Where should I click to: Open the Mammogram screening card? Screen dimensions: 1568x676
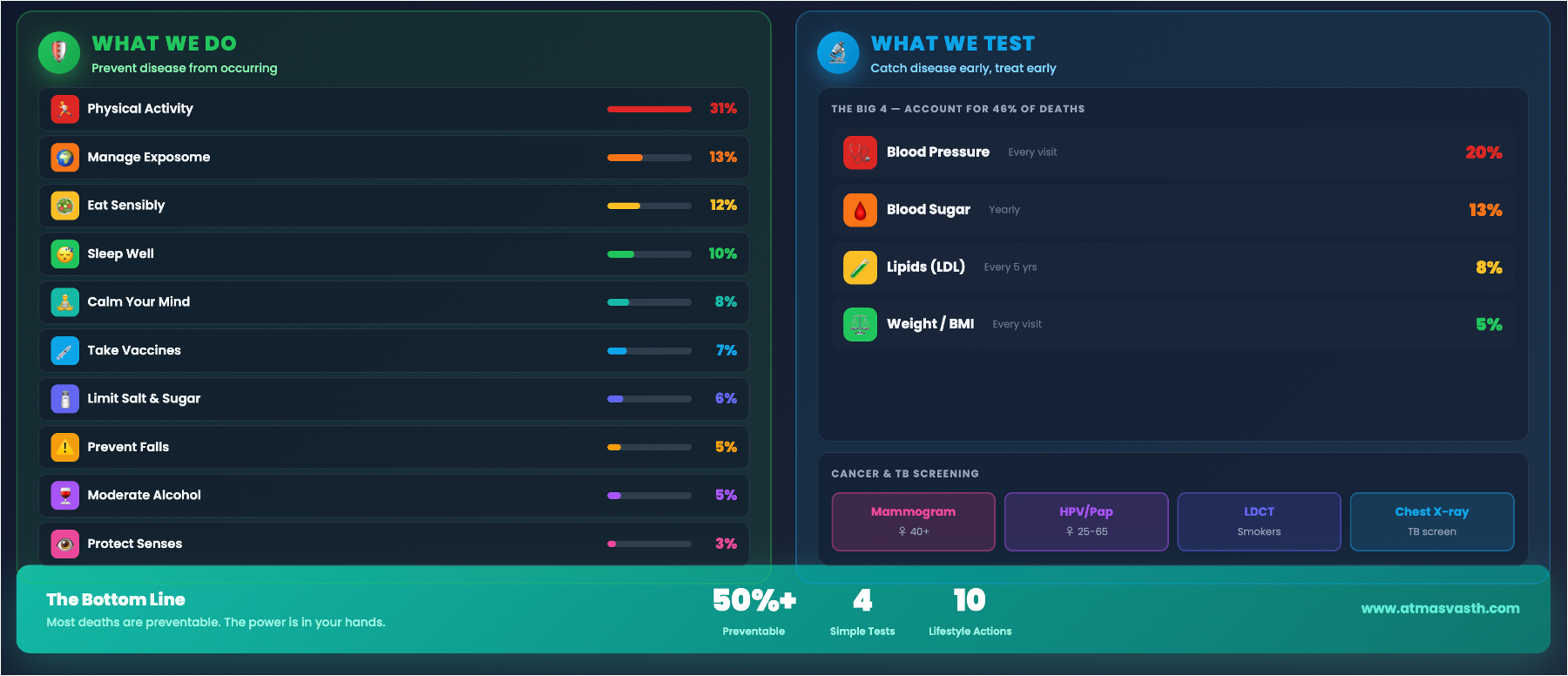point(913,521)
